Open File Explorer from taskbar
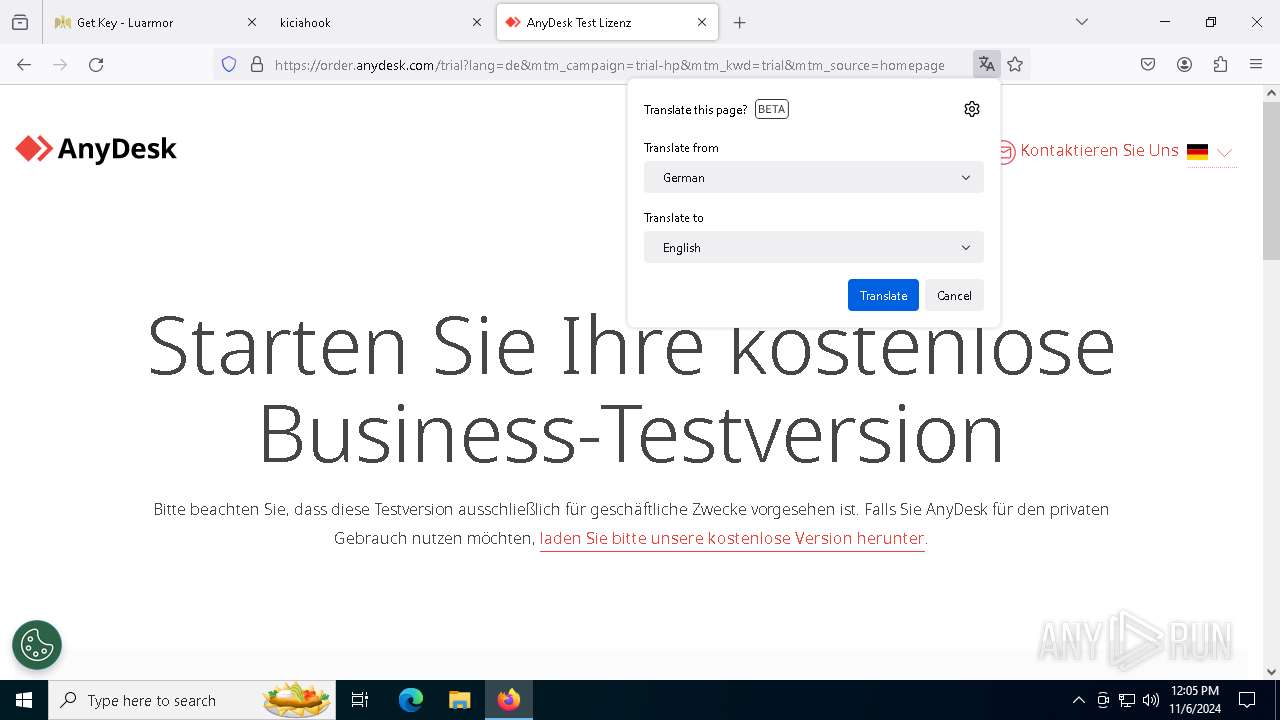 (x=459, y=700)
